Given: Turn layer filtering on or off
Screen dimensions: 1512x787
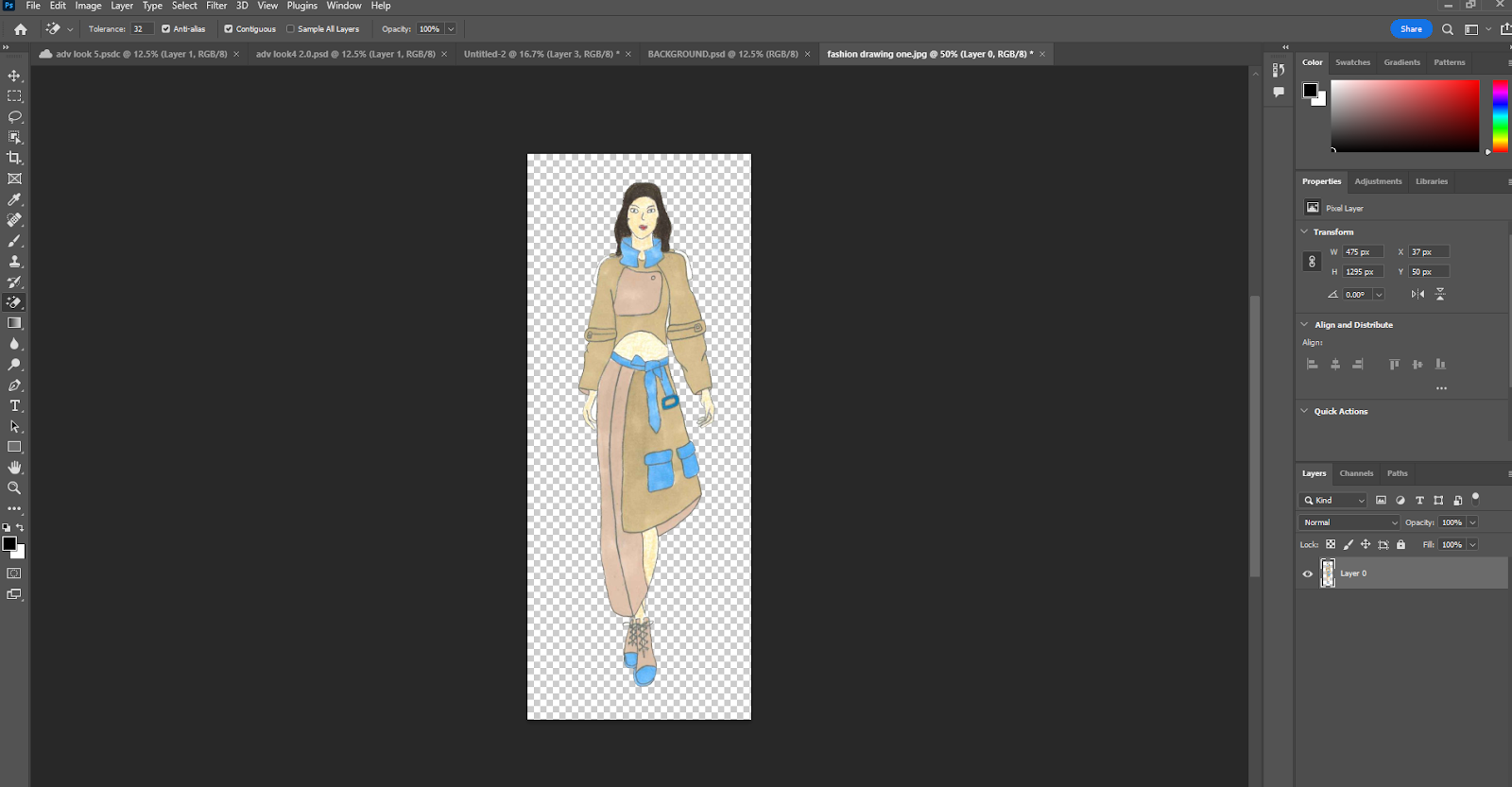Looking at the screenshot, I should 1475,498.
